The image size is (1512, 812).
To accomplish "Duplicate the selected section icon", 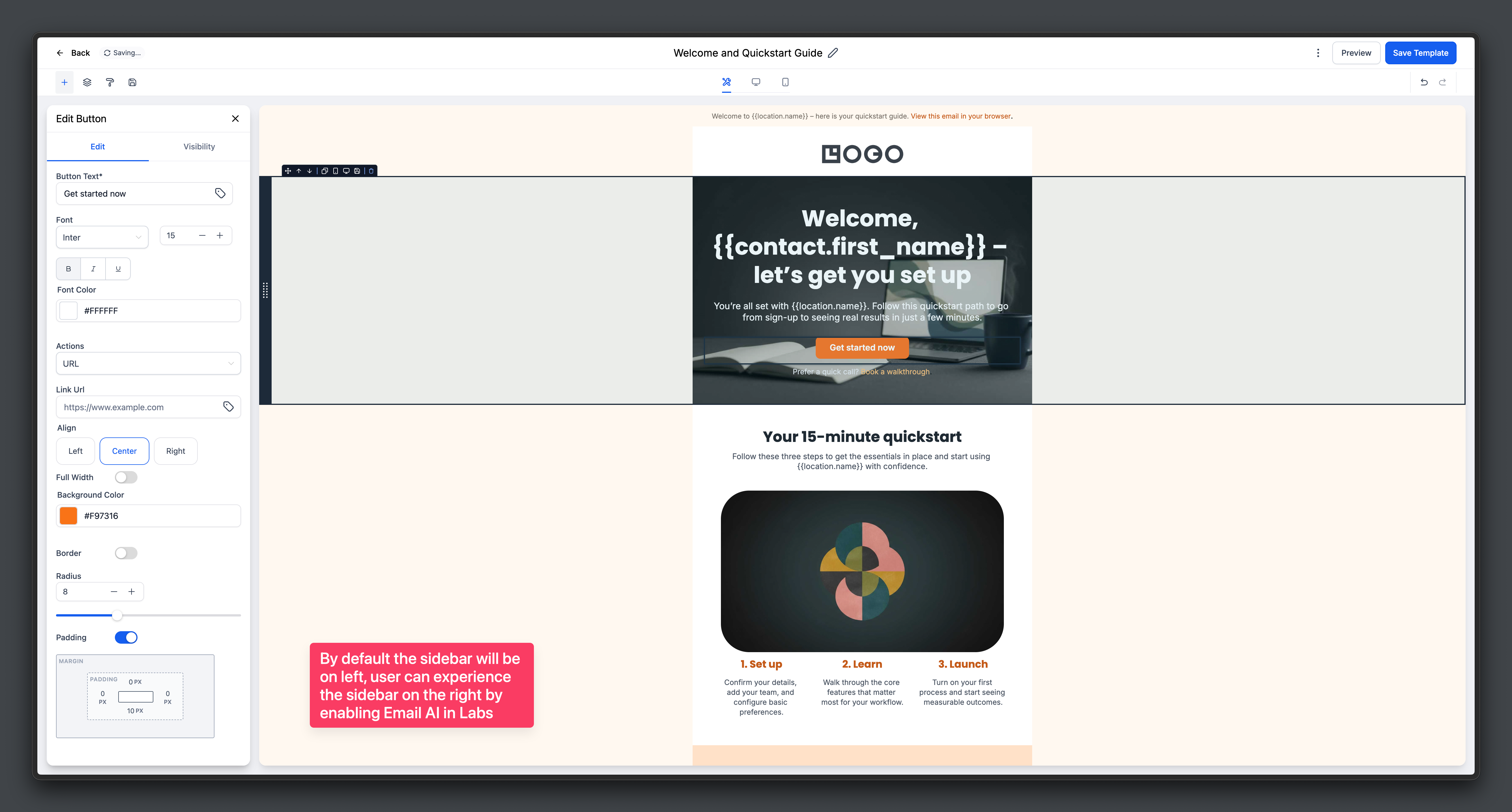I will pos(325,171).
